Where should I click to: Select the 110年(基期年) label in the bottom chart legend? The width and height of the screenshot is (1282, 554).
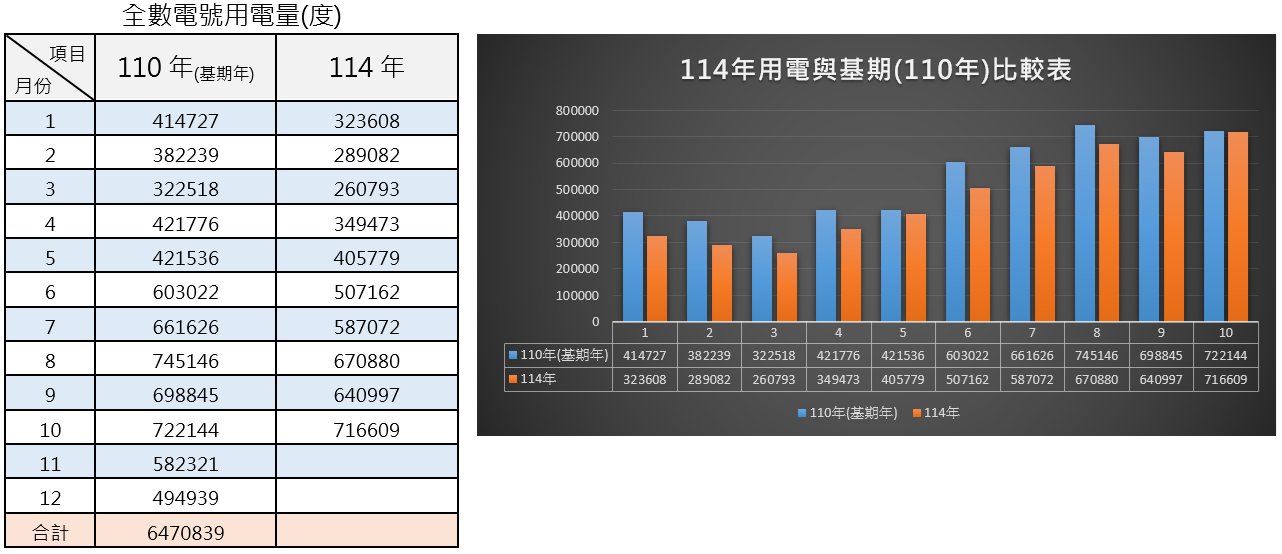(853, 413)
